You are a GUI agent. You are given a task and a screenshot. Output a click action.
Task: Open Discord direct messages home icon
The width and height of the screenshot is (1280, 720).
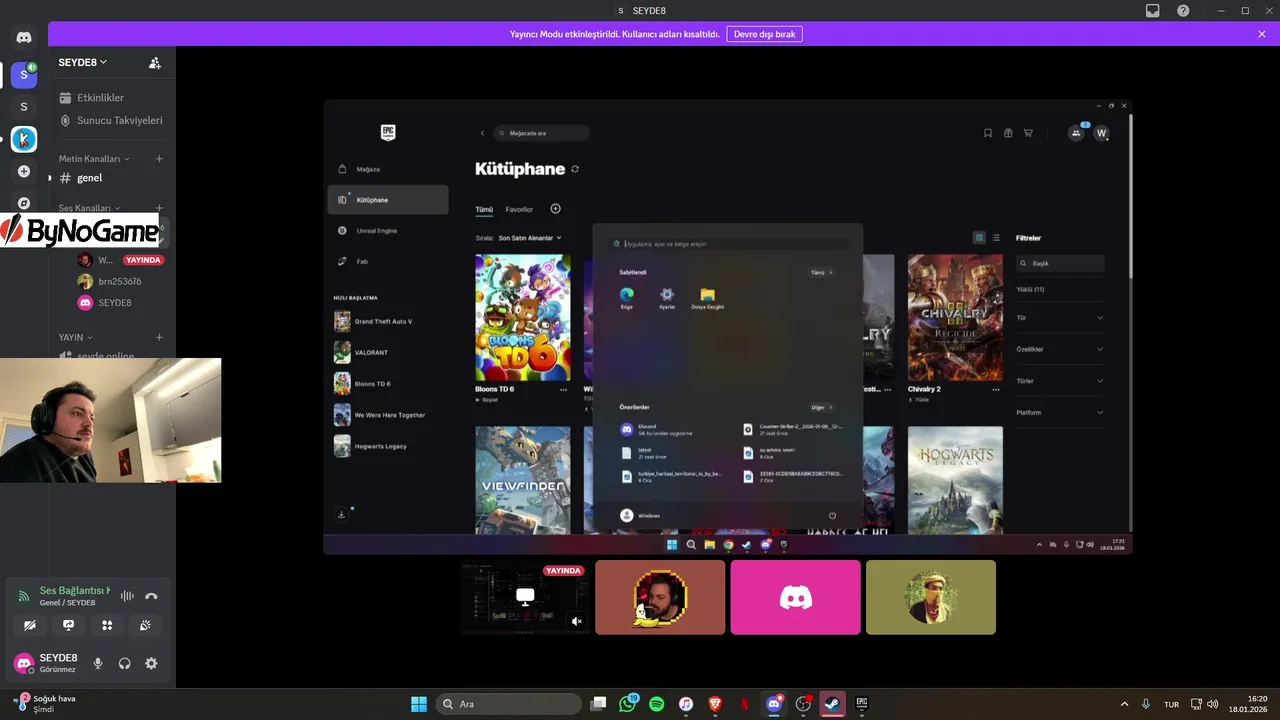[24, 37]
